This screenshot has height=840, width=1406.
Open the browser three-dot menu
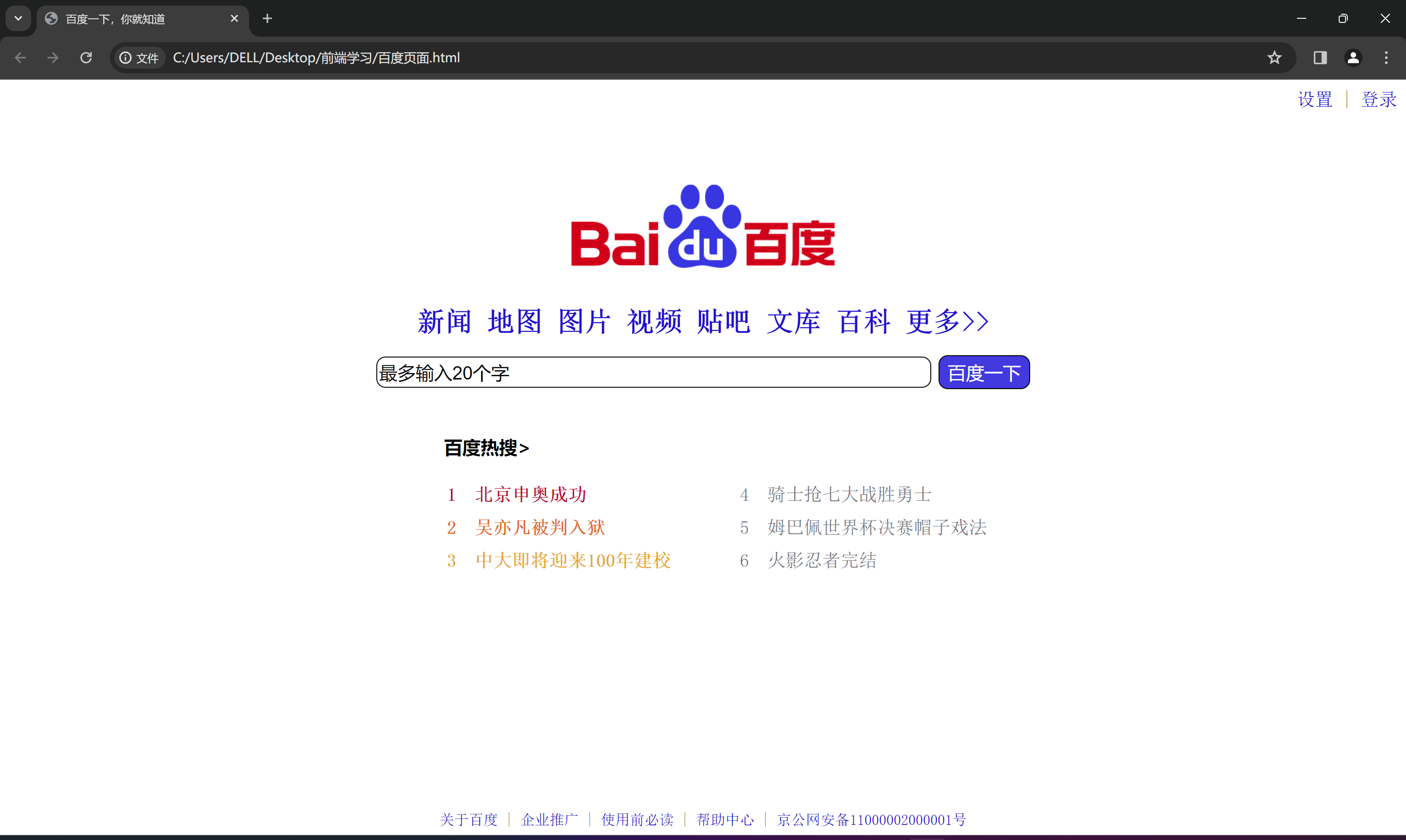1386,57
